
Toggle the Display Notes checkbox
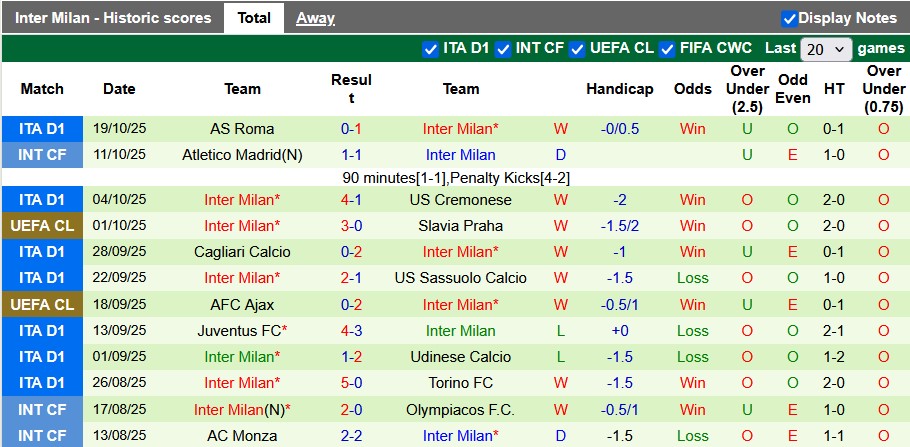[789, 18]
